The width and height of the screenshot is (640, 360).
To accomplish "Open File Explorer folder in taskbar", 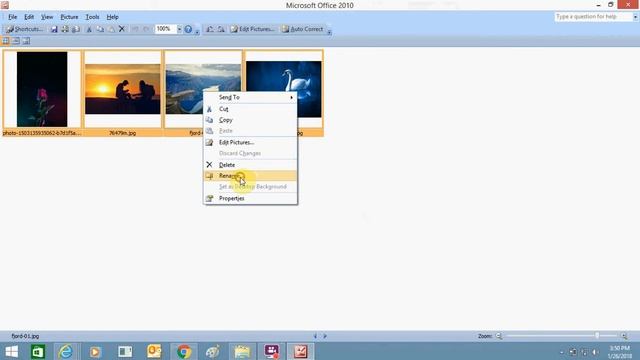I will (x=242, y=351).
